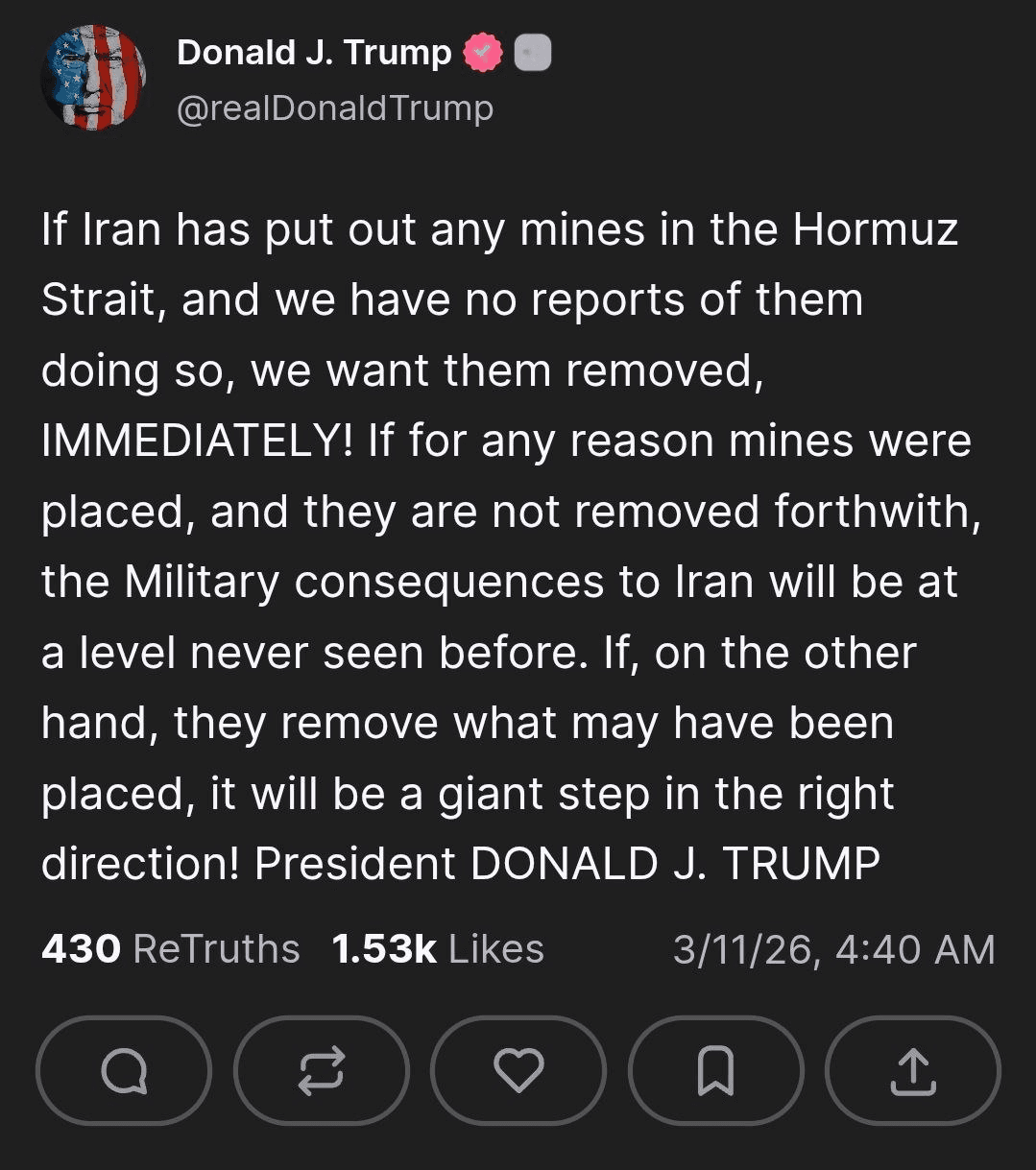Click the 430 retruth count number

81,949
